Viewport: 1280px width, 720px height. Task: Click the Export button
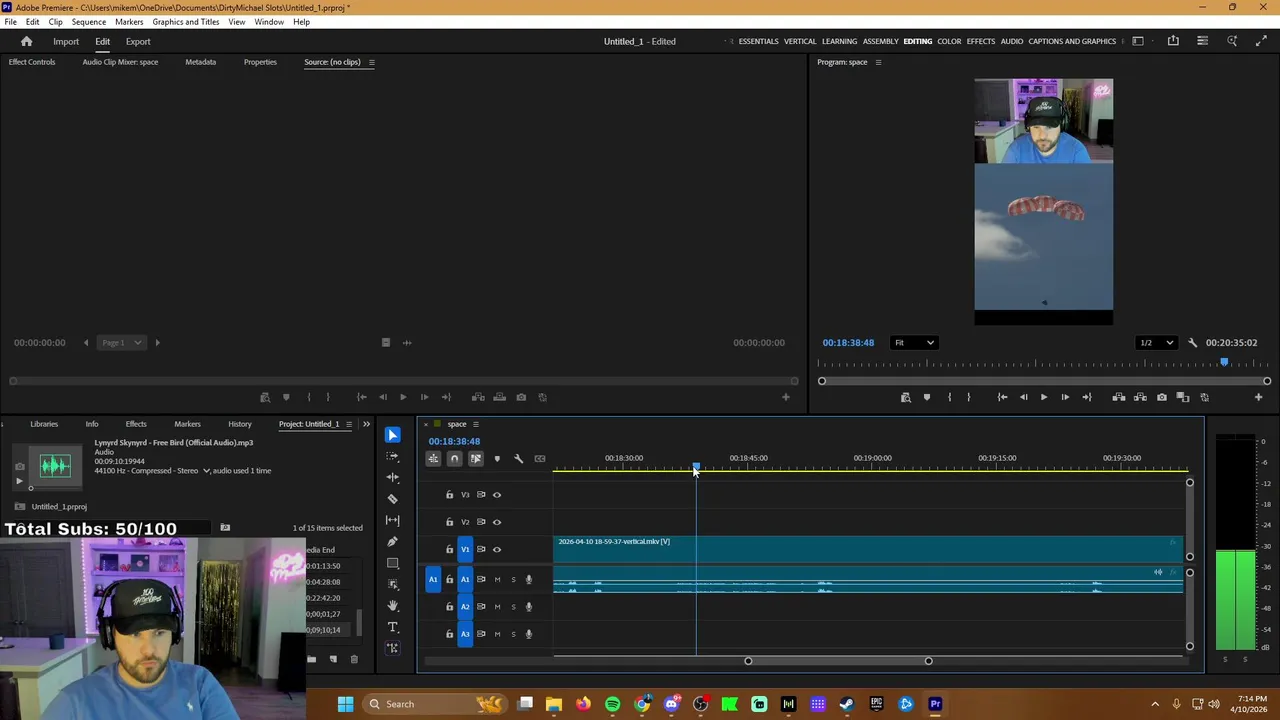[x=138, y=42]
